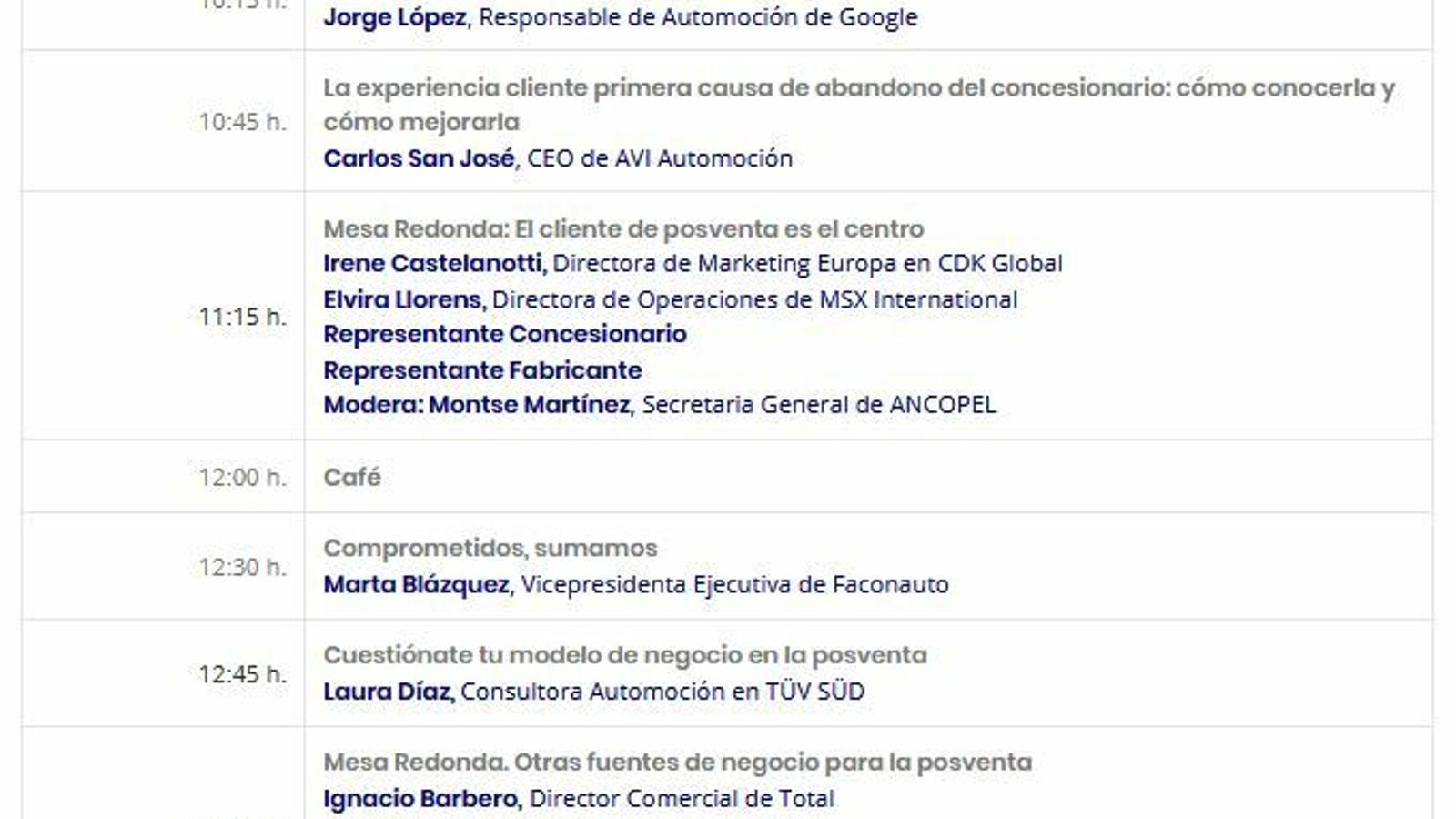Select Ignacio Barbero speaker name
This screenshot has height=819, width=1456.
coord(421,798)
